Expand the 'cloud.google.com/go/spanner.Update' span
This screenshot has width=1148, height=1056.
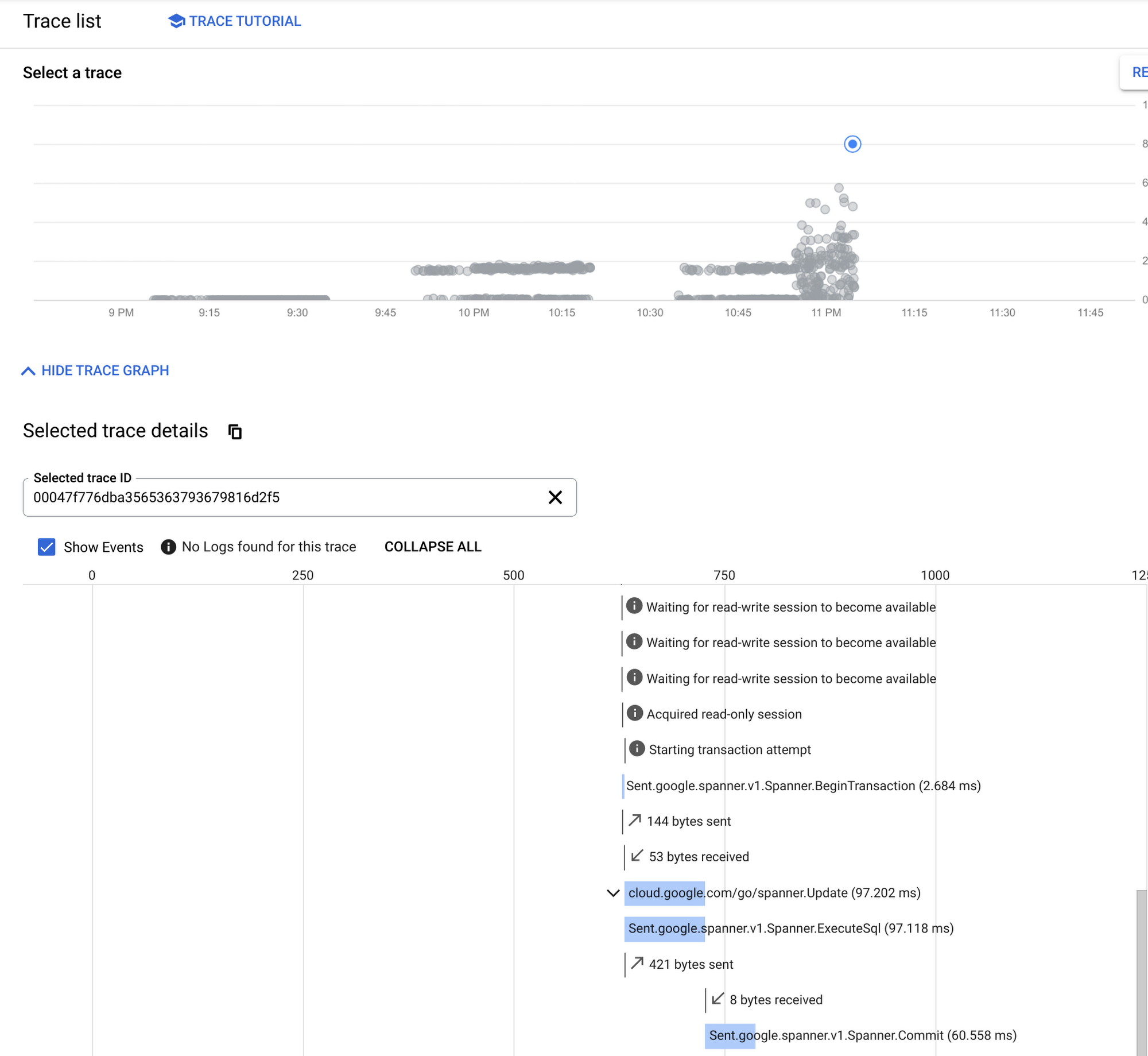(612, 893)
